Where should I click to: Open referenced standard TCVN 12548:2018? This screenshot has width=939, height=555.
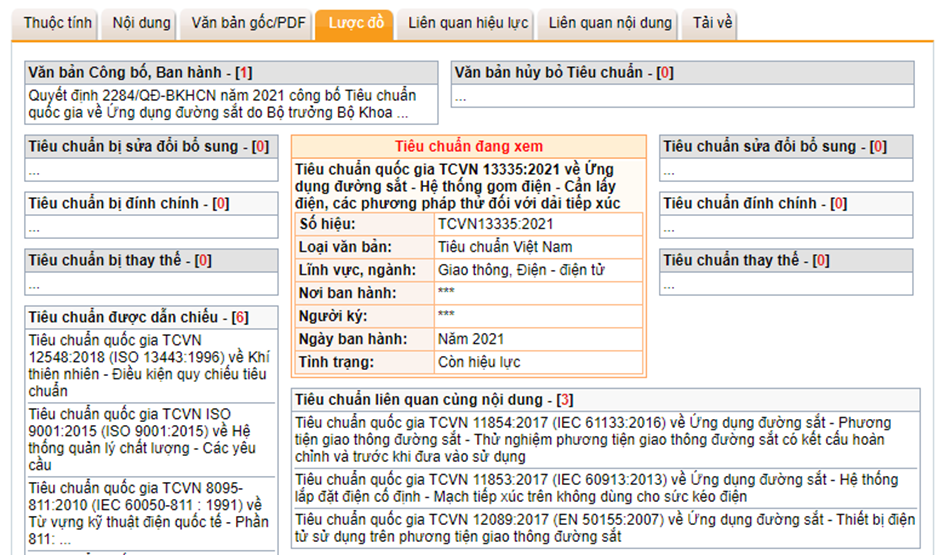[x=147, y=365]
